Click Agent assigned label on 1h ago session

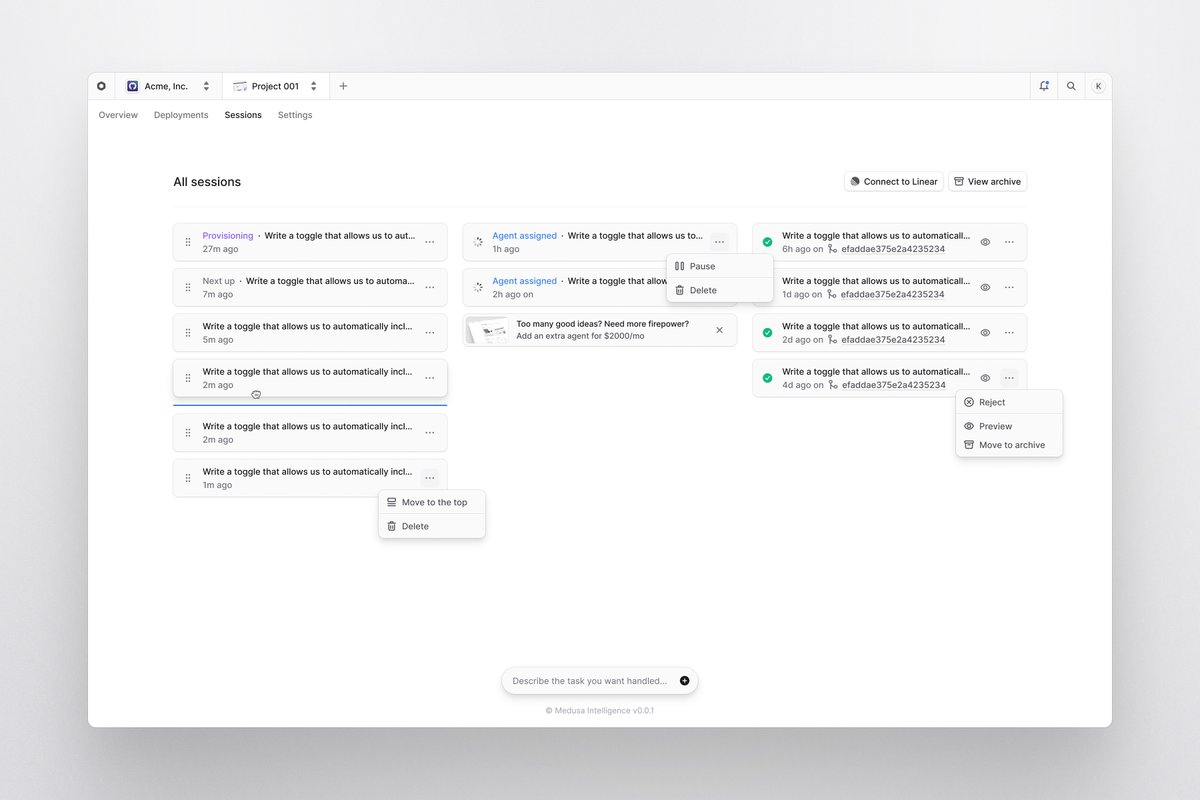524,236
